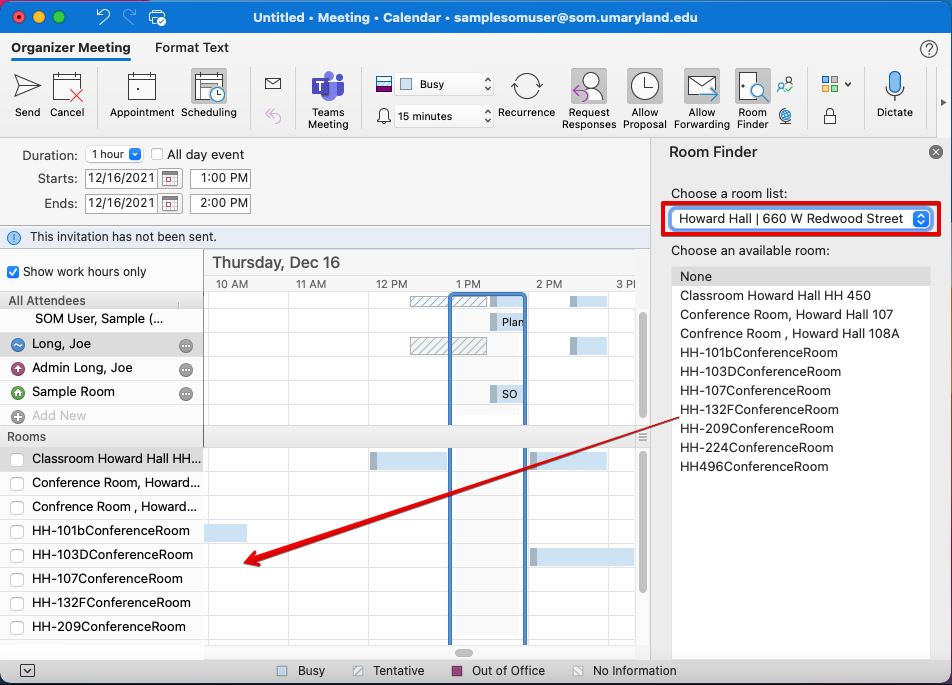Click the Request Responses icon

click(x=589, y=88)
